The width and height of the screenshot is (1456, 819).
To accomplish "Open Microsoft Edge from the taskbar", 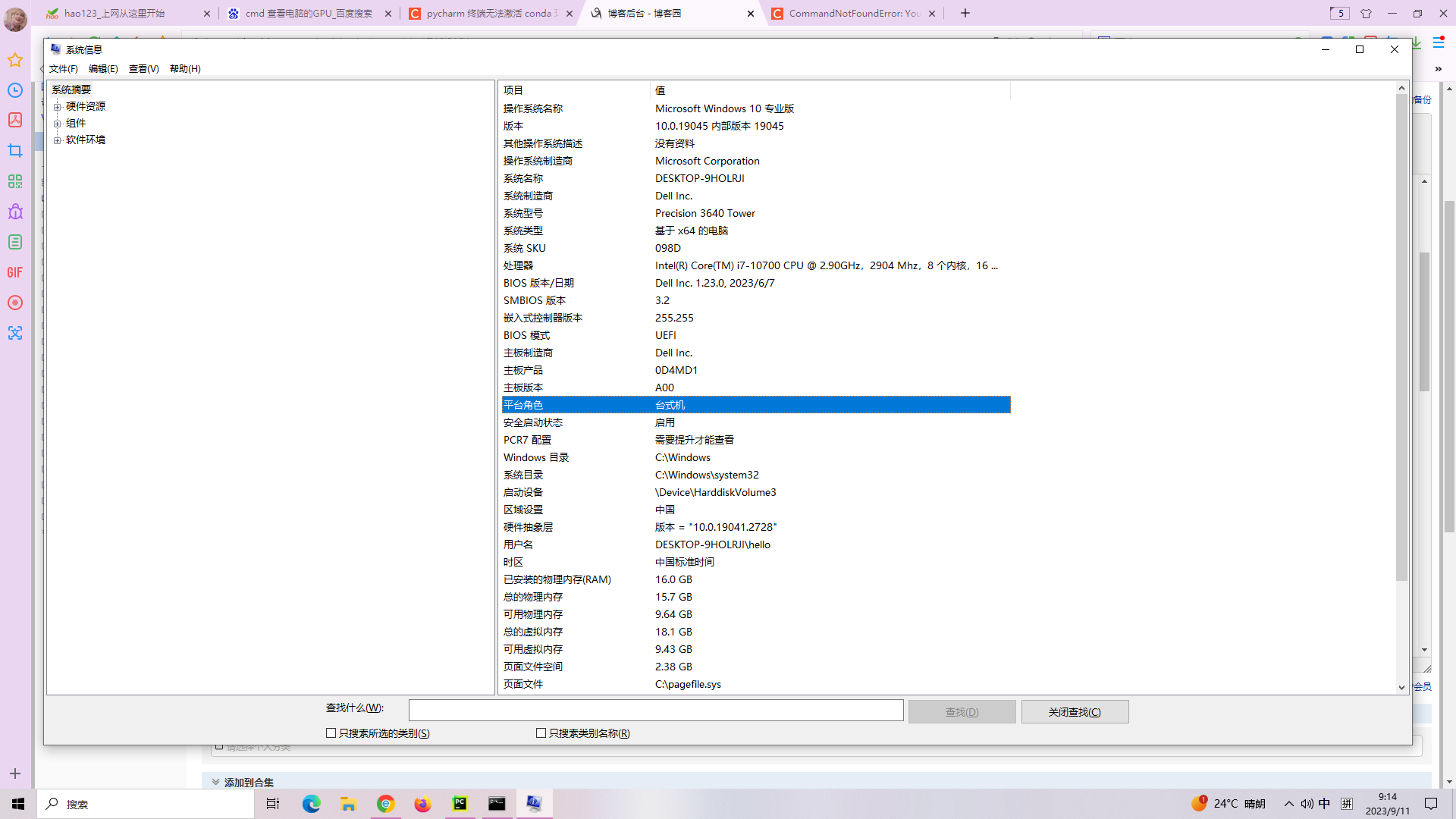I will (311, 804).
